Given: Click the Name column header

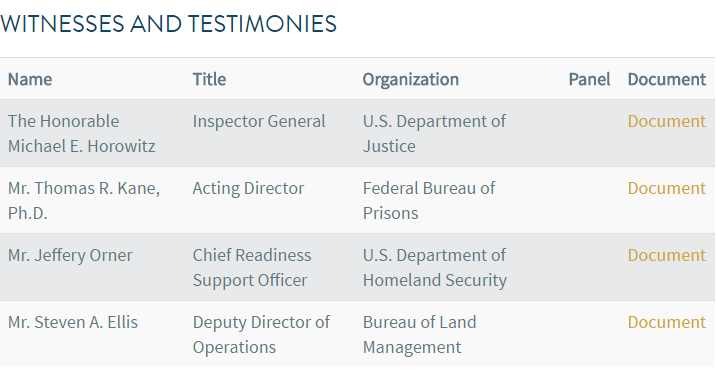Looking at the screenshot, I should pyautogui.click(x=30, y=79).
